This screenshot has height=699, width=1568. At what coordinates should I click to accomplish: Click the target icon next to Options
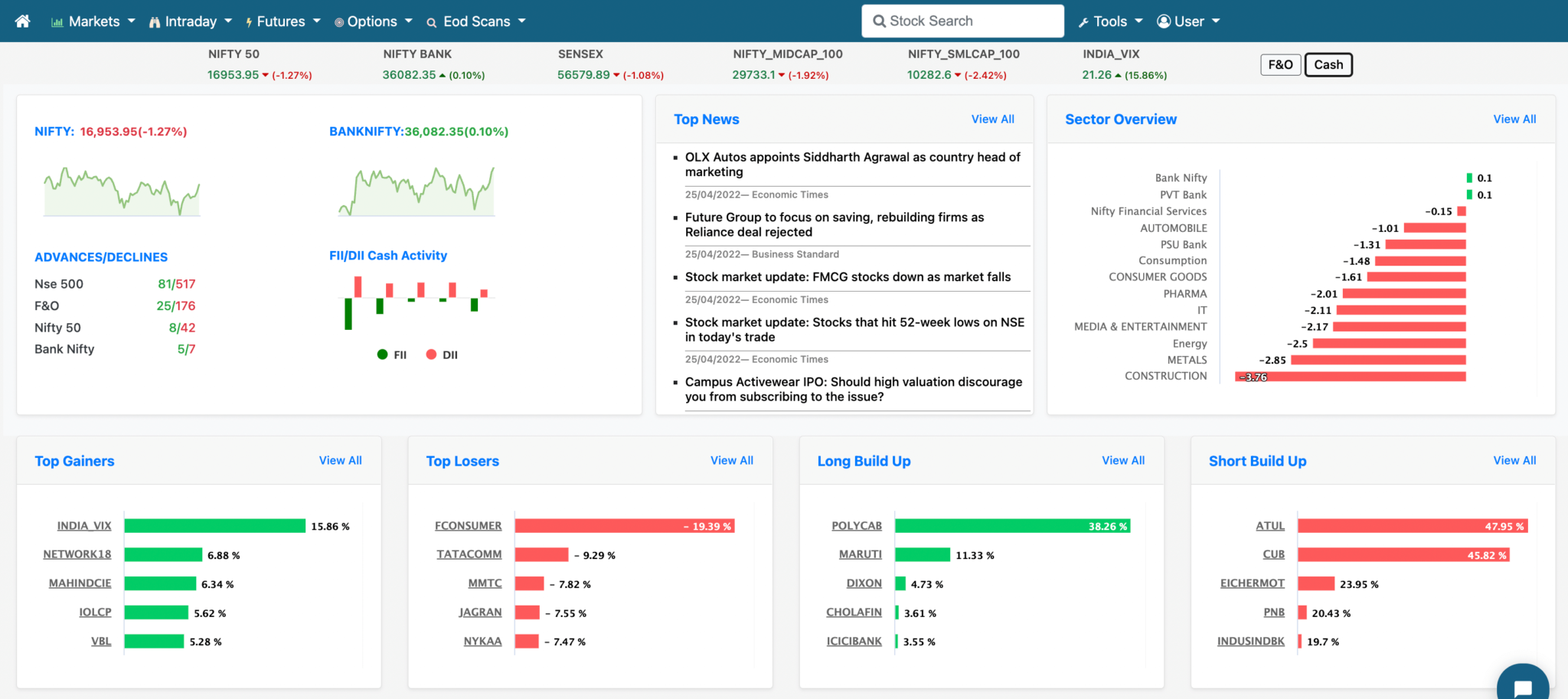point(338,21)
